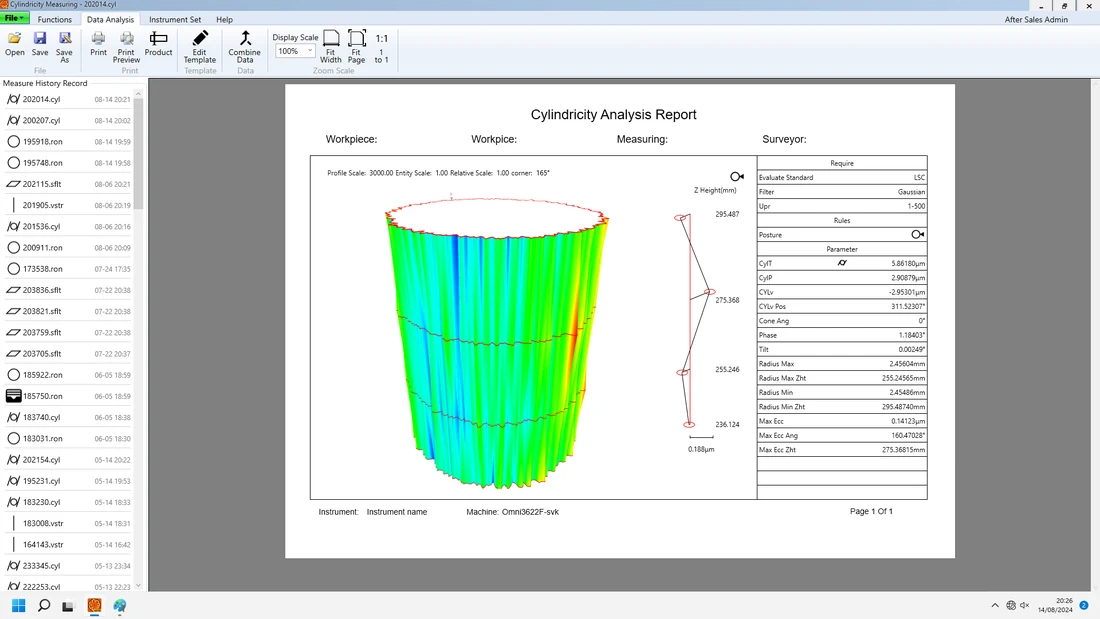Open Windows Start menu

[19, 606]
